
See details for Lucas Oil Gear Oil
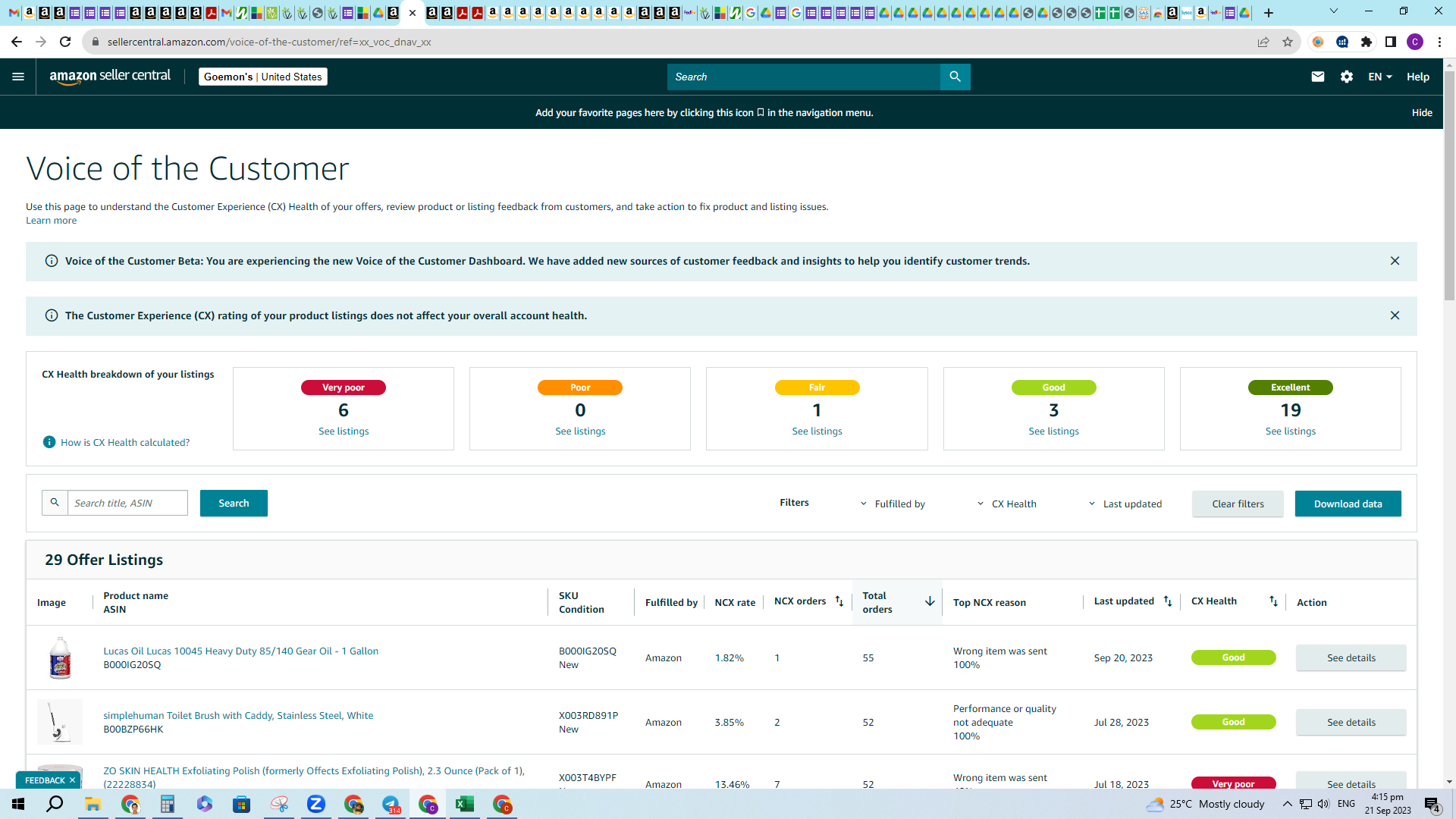point(1351,657)
